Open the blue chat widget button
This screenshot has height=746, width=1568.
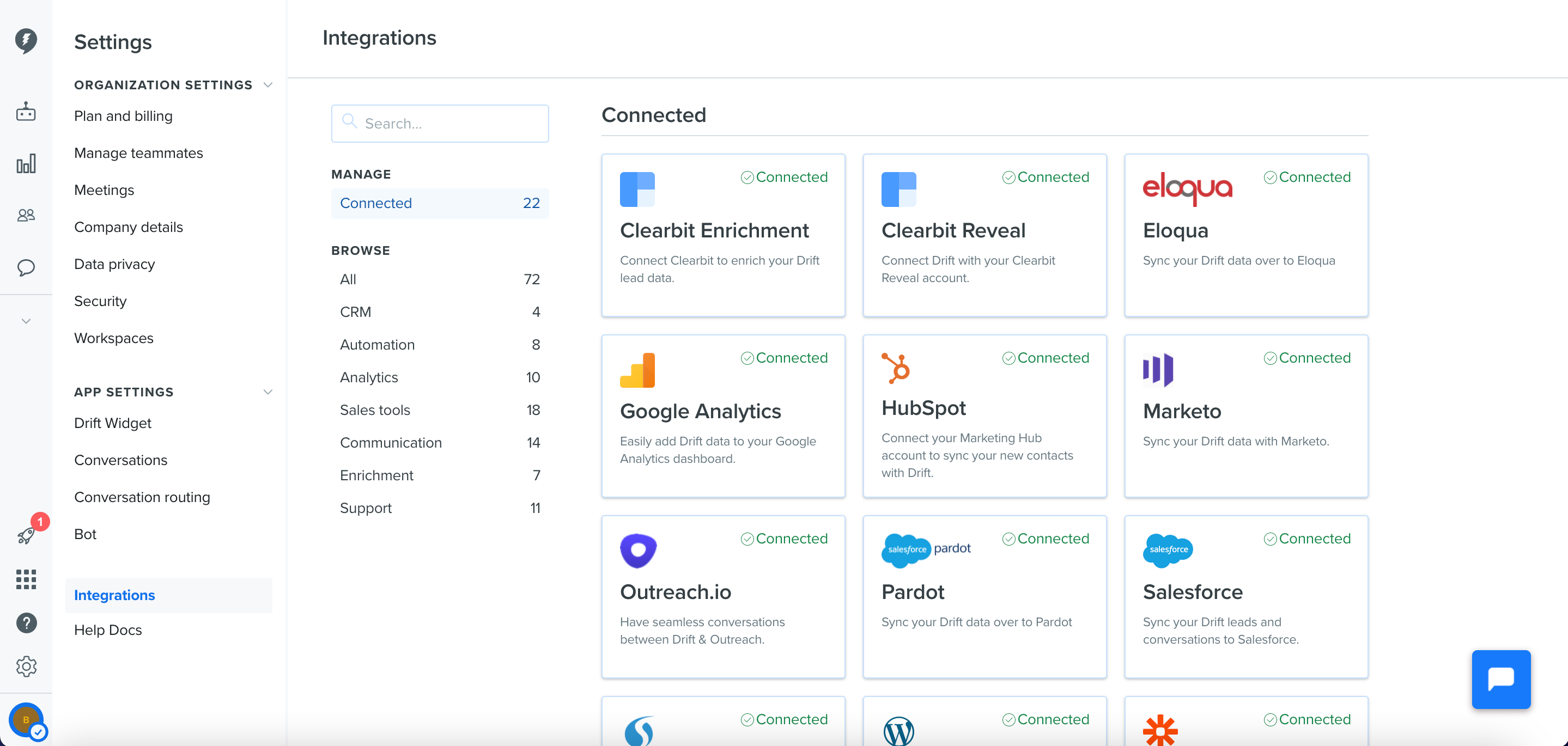pyautogui.click(x=1501, y=679)
